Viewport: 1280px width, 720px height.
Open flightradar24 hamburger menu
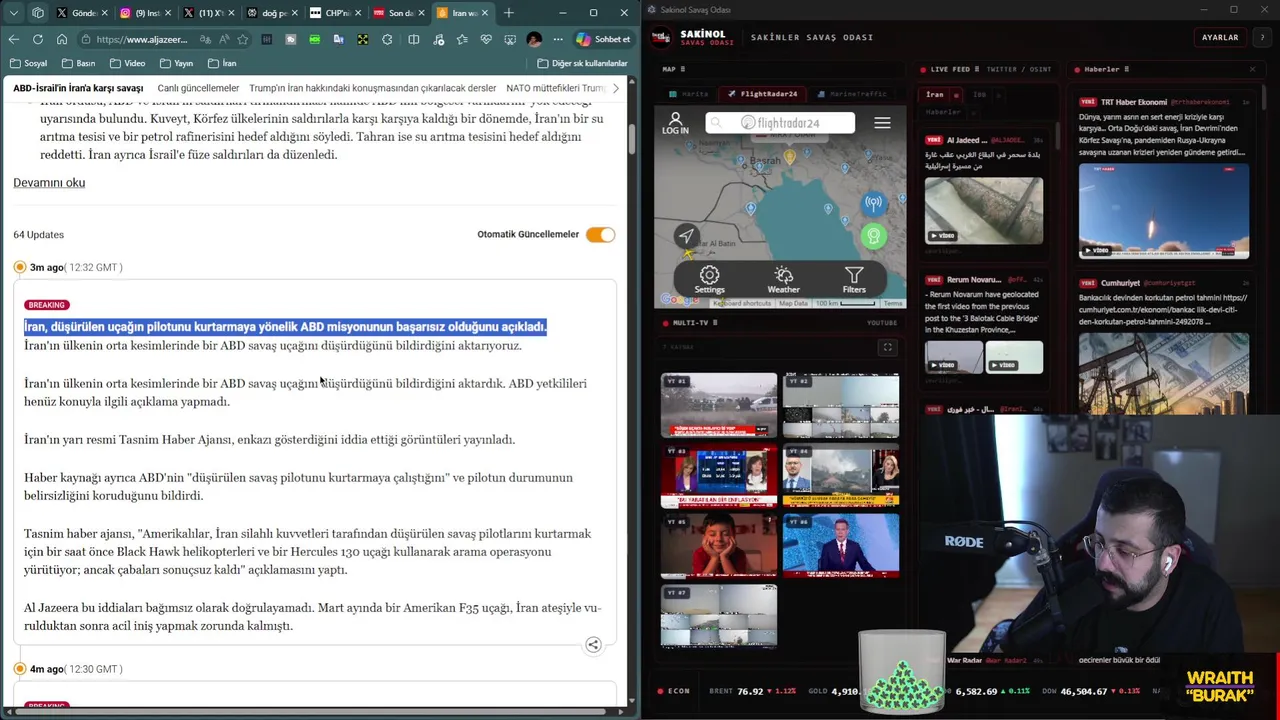click(882, 123)
